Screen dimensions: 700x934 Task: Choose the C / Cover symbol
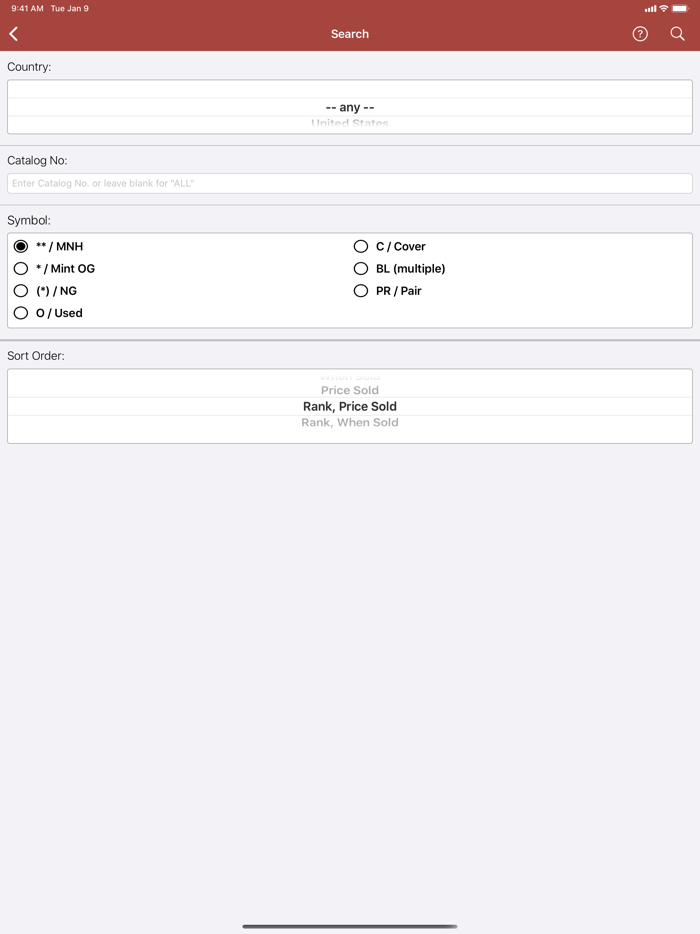361,246
